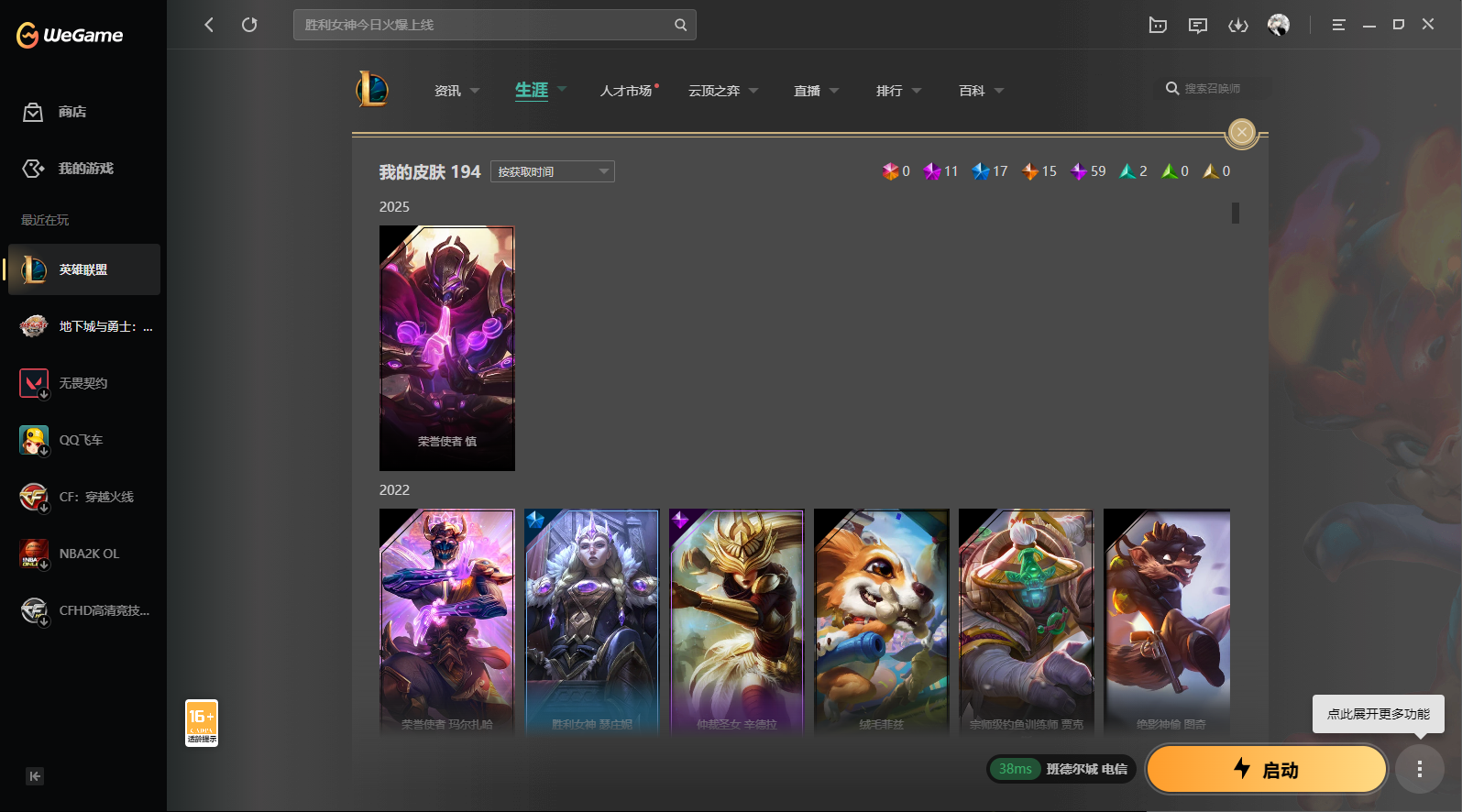Viewport: 1462px width, 812px height.
Task: Click the 搜索召唤师 search field
Action: (x=1213, y=88)
